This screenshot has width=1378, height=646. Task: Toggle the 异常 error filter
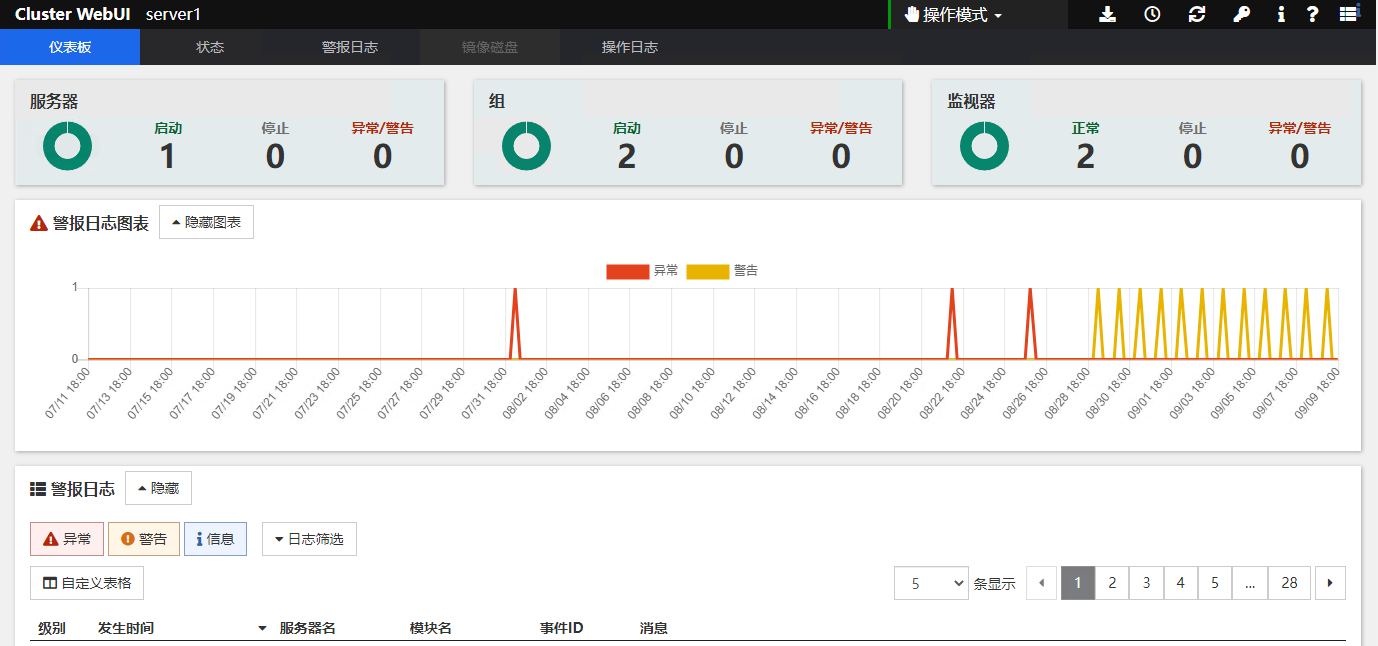66,539
